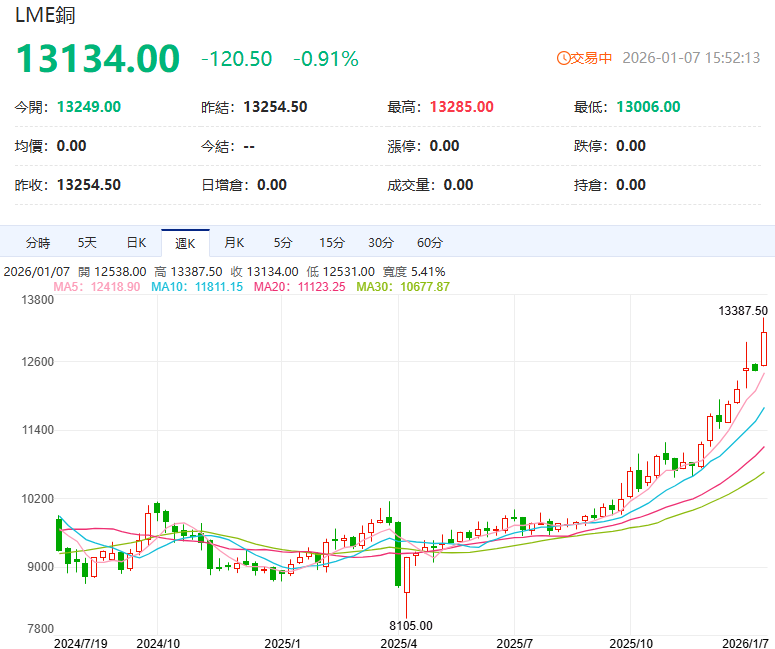Select the MA20 indicator value

[299, 287]
